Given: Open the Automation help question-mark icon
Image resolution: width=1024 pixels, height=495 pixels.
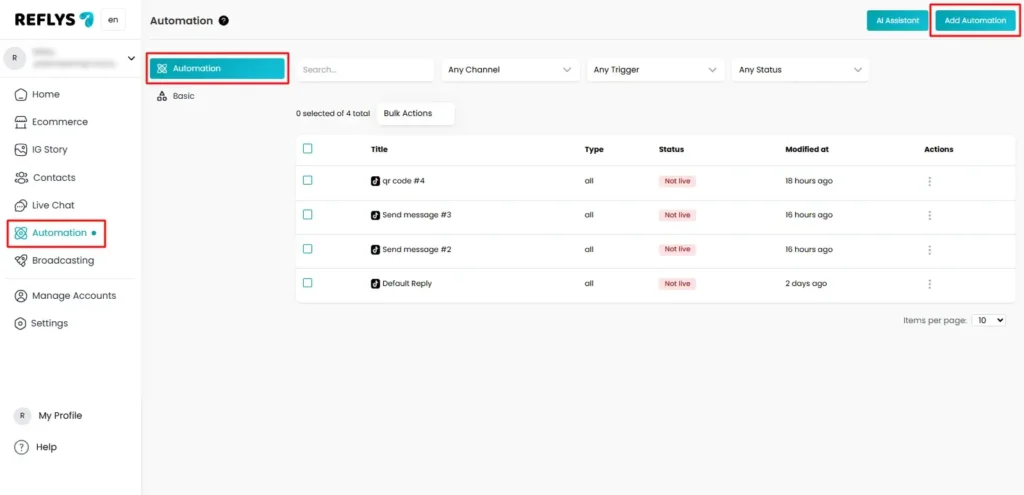Looking at the screenshot, I should point(224,21).
